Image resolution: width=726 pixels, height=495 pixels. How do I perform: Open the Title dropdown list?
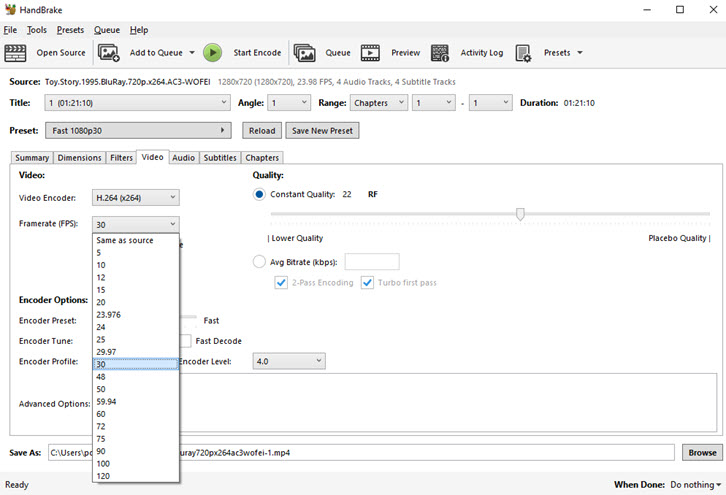138,103
